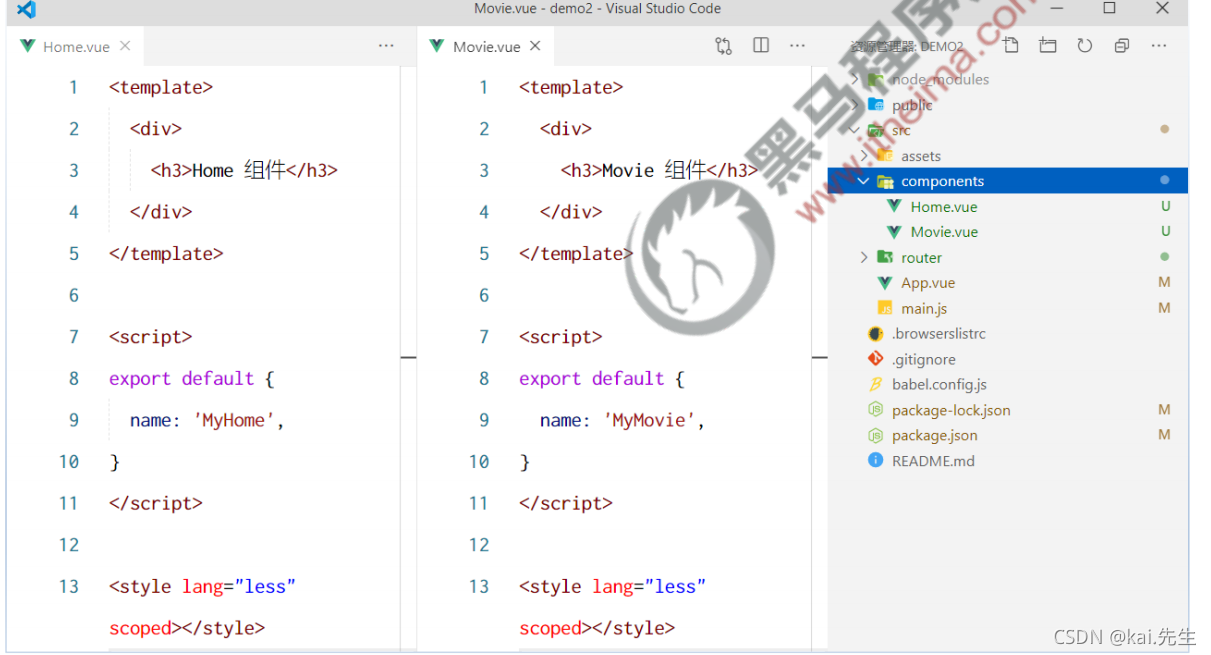
Task: Create a new file in DEMO2 explorer
Action: 1011,46
